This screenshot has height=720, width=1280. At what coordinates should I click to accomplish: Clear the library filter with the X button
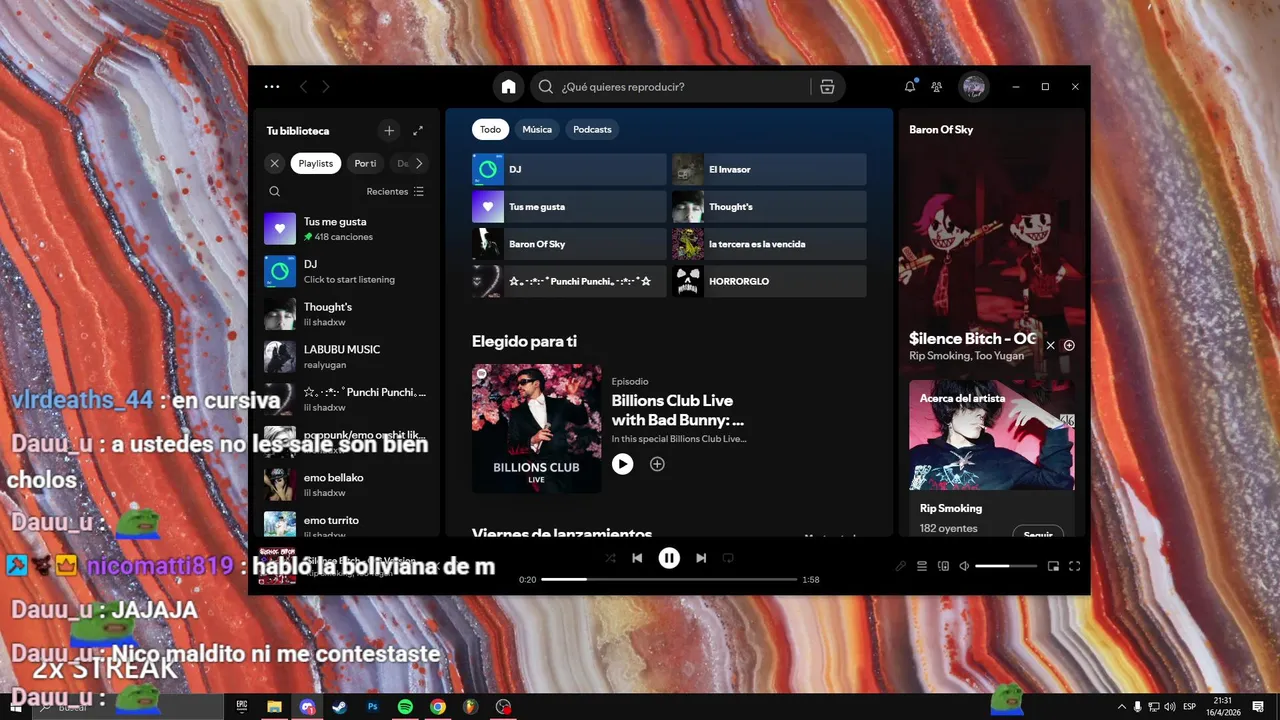pos(275,163)
